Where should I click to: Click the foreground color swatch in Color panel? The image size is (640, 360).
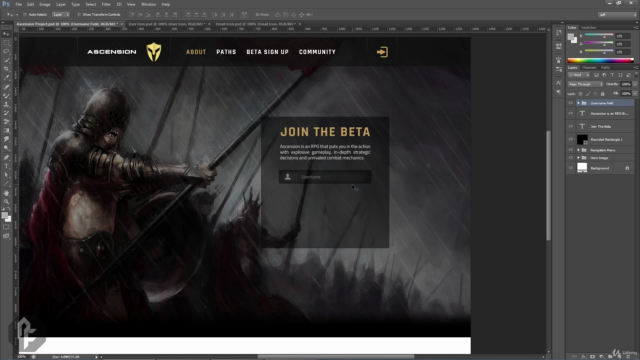coord(571,37)
